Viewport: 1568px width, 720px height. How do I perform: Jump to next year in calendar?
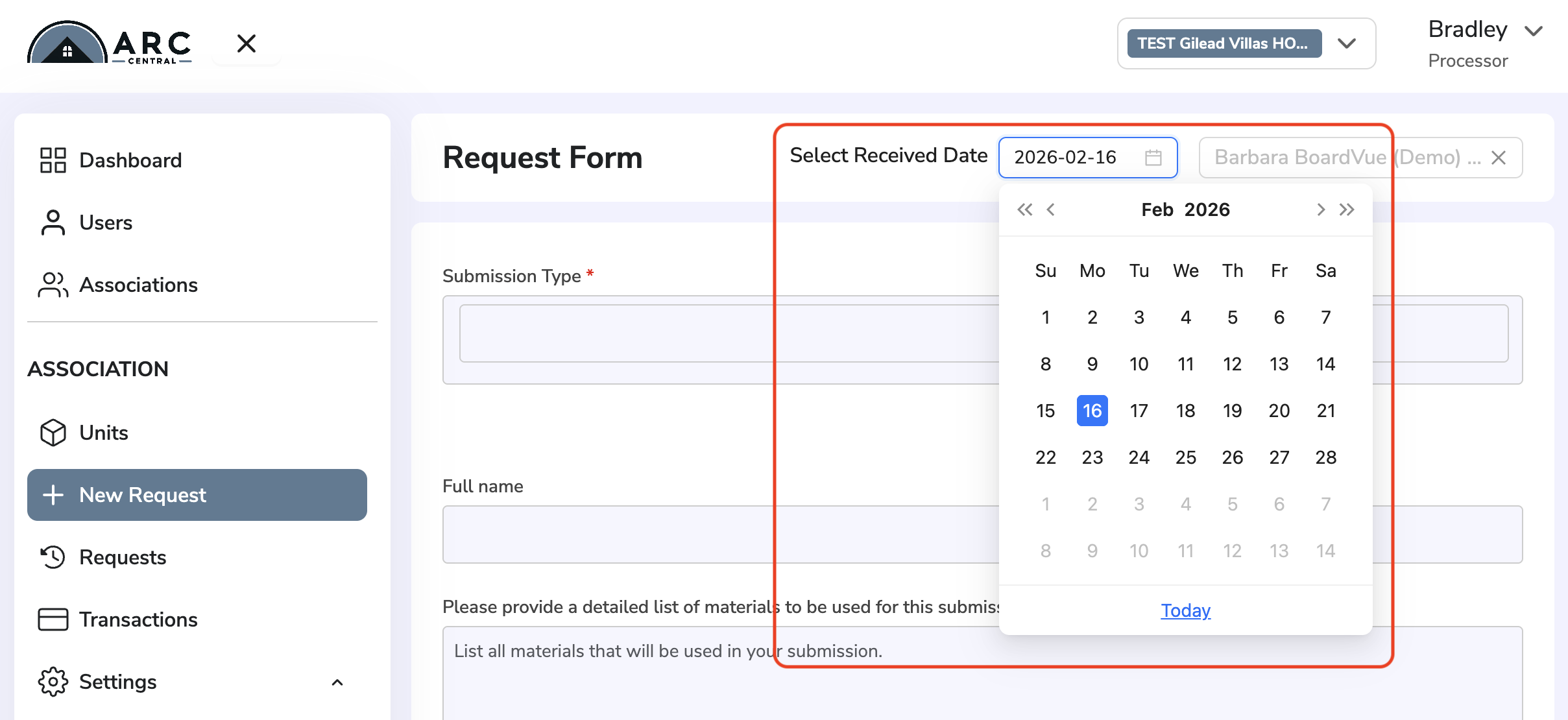click(x=1347, y=210)
